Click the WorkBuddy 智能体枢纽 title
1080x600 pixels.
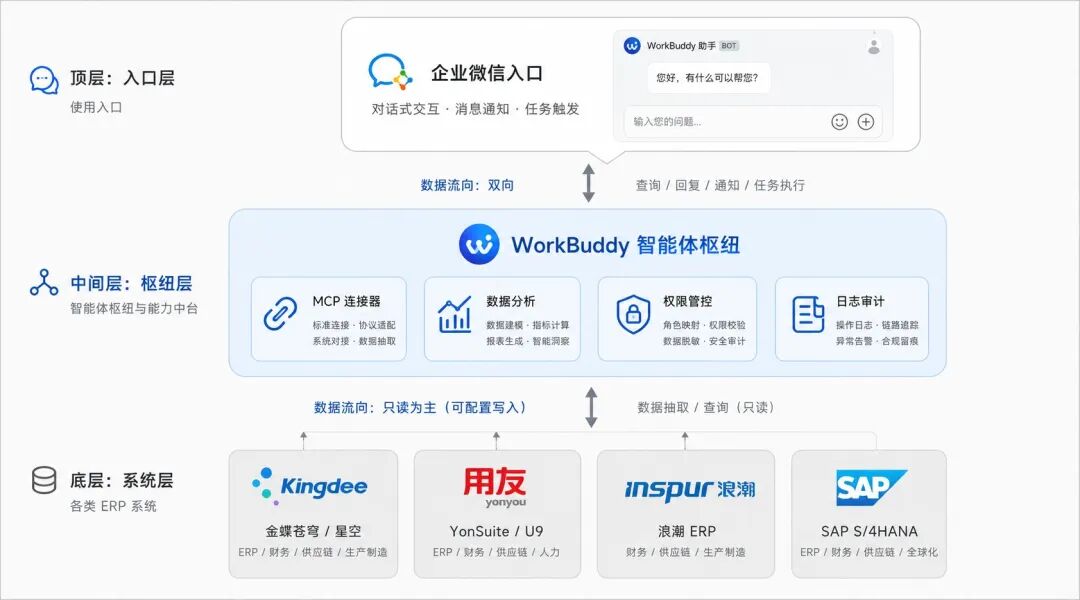625,245
